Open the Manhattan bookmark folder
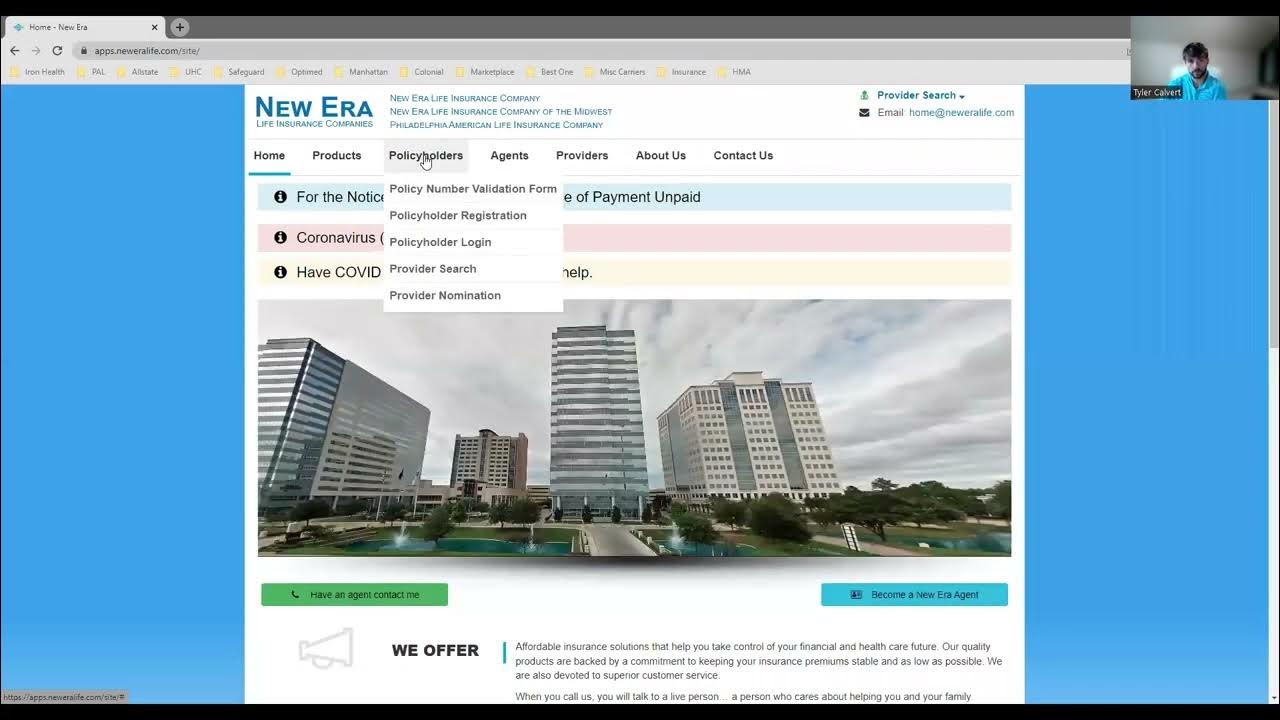 tap(361, 72)
